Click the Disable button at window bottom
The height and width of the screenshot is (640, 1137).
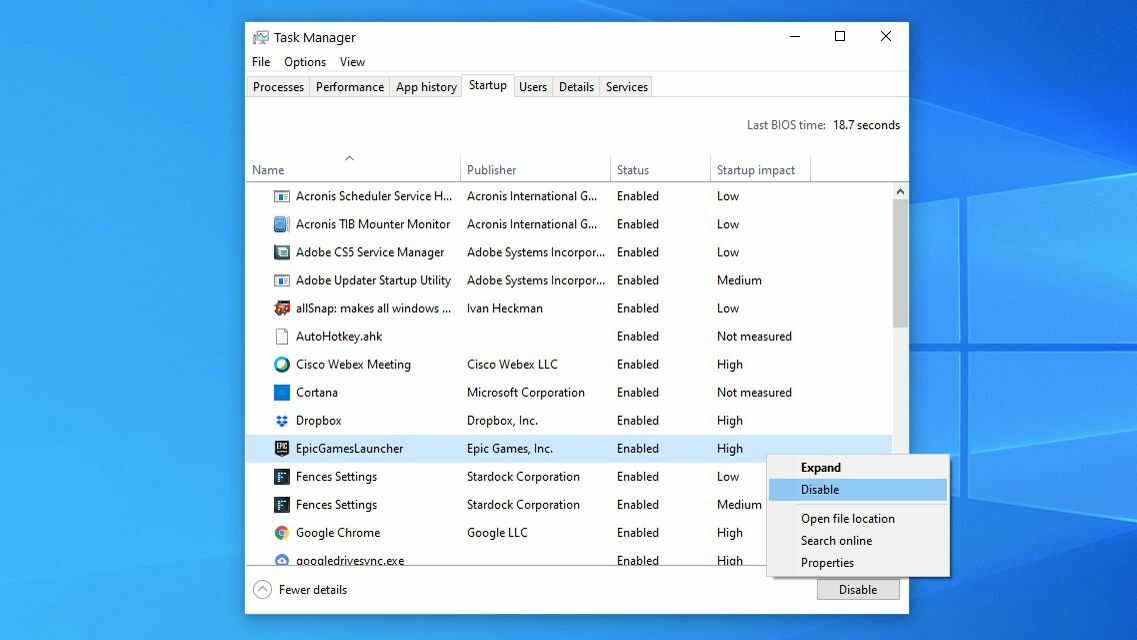[858, 590]
